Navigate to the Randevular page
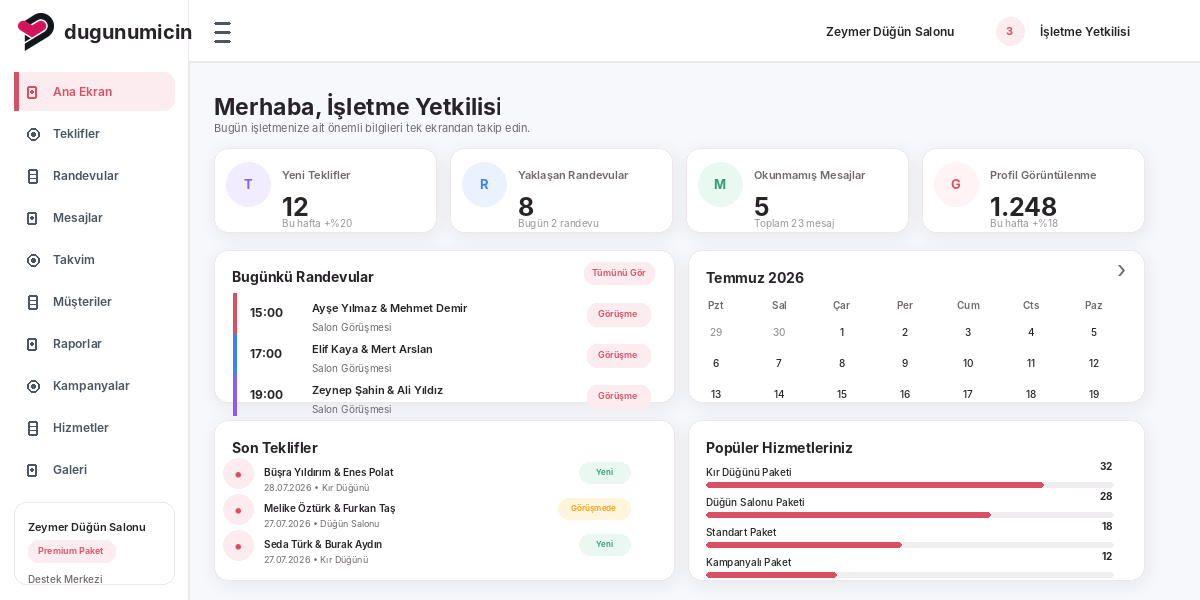Viewport: 1200px width, 600px height. [95, 176]
